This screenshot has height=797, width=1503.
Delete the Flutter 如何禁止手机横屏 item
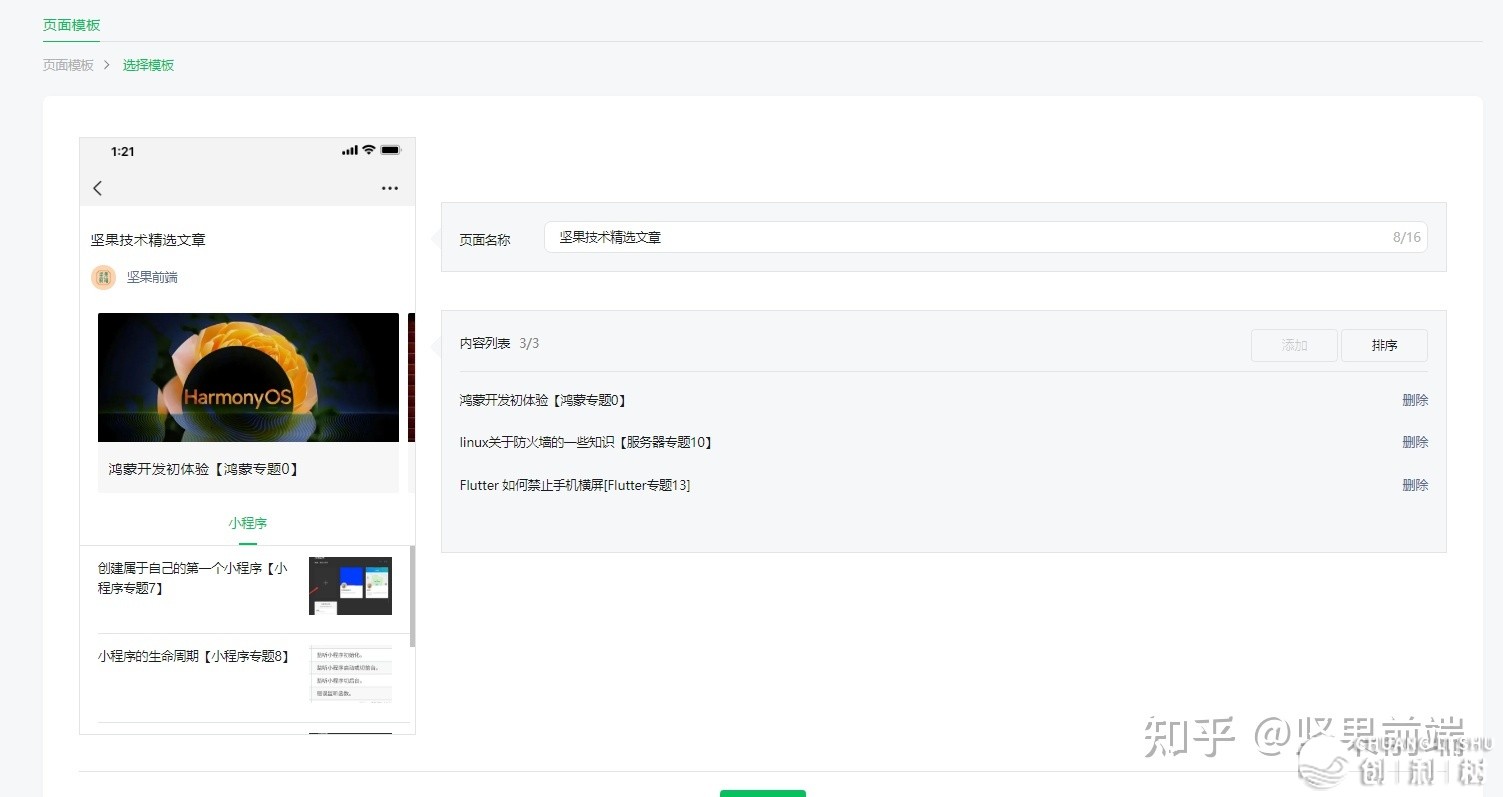1415,485
